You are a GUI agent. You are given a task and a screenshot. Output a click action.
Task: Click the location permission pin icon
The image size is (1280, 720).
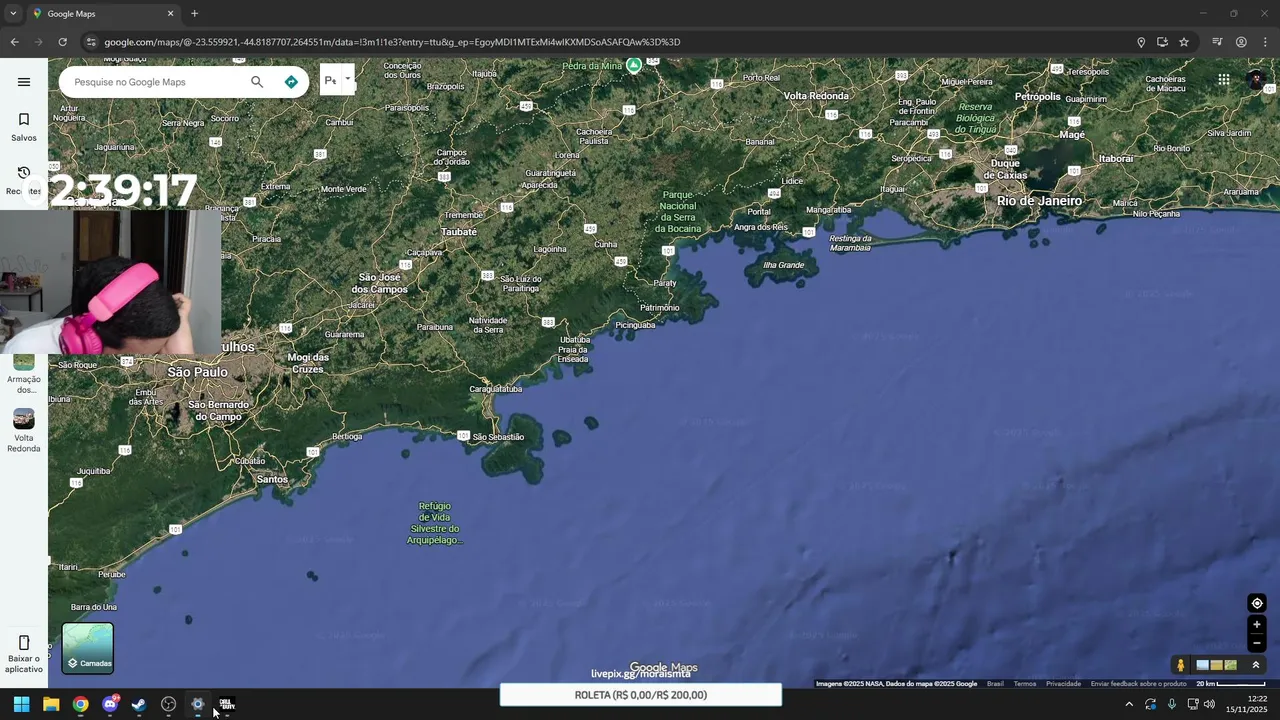tap(1141, 42)
